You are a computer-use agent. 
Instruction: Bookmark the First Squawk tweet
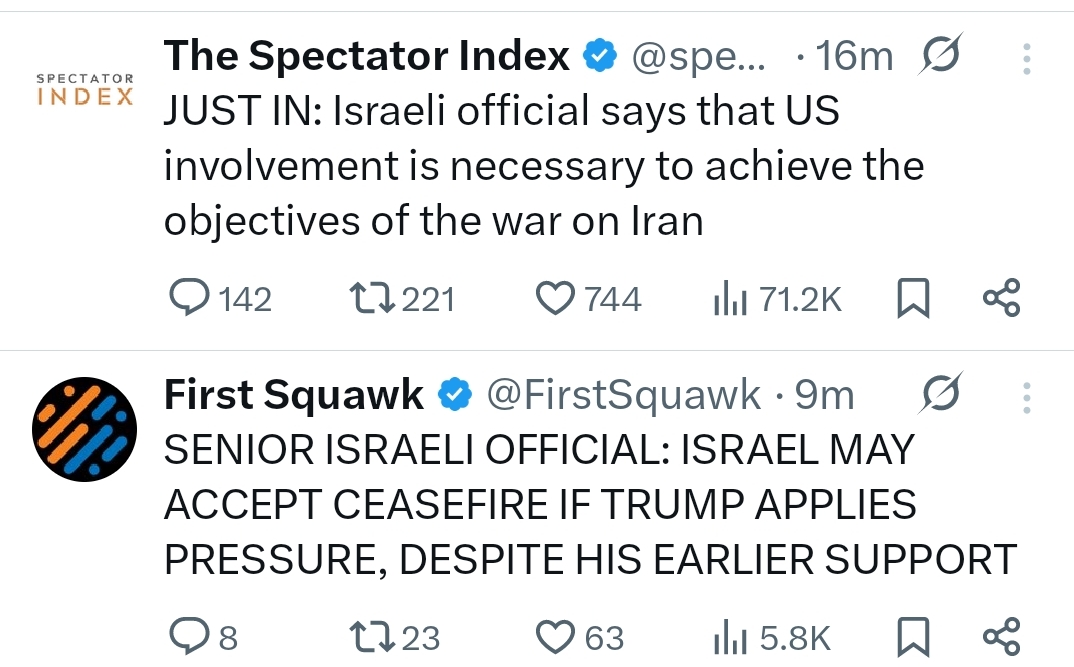click(x=914, y=637)
